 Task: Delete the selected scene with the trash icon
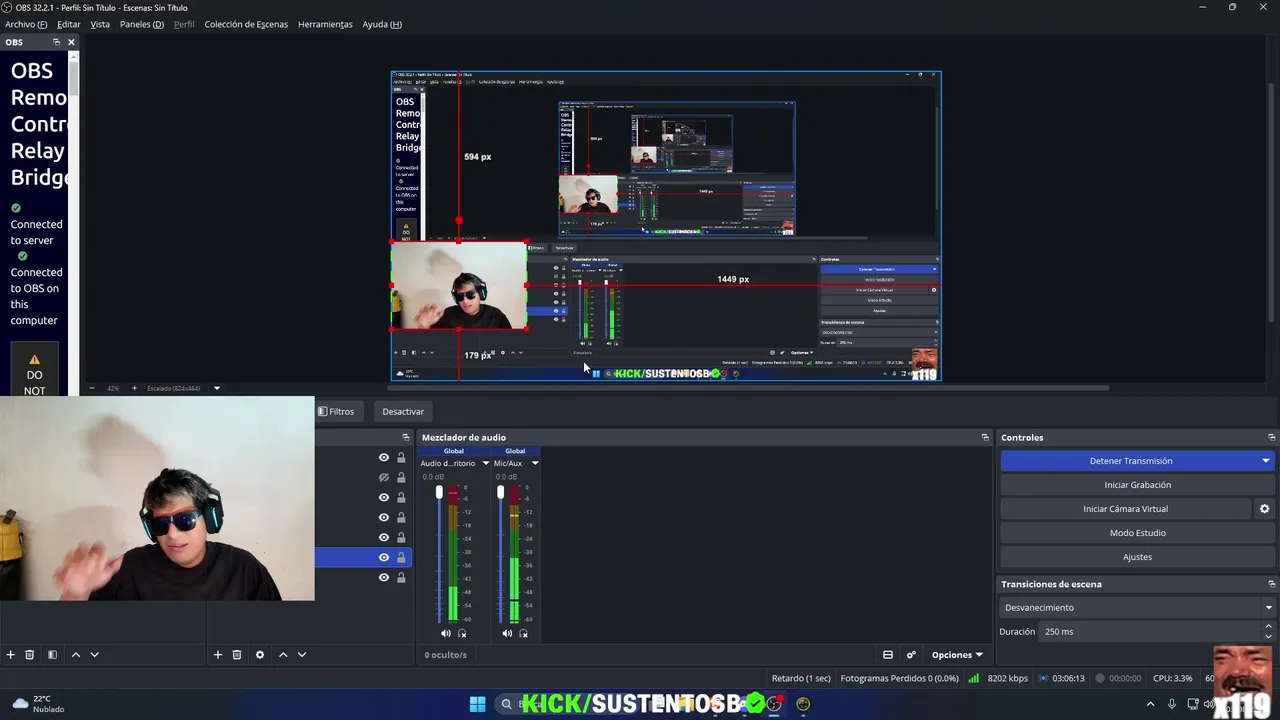(x=30, y=655)
